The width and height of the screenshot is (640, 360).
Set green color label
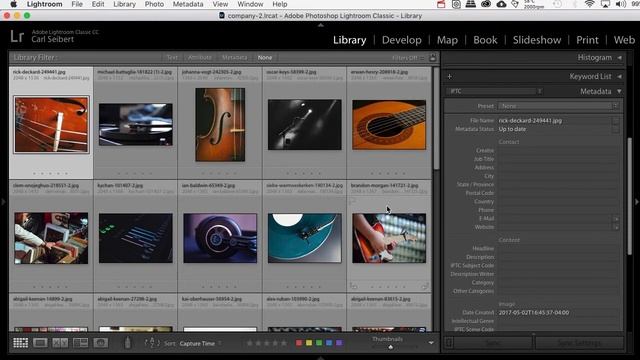coord(319,343)
